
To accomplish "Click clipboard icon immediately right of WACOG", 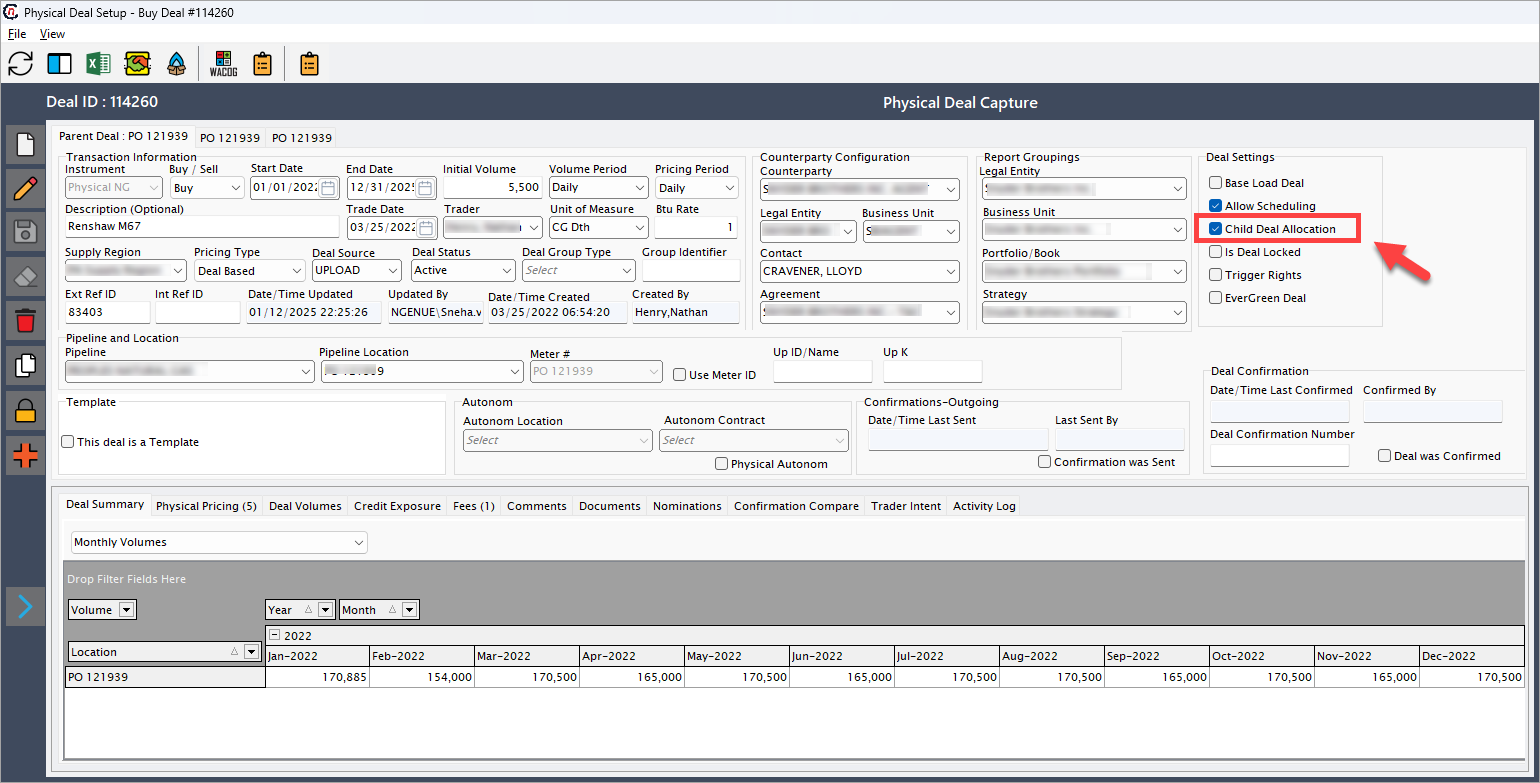I will pos(262,64).
